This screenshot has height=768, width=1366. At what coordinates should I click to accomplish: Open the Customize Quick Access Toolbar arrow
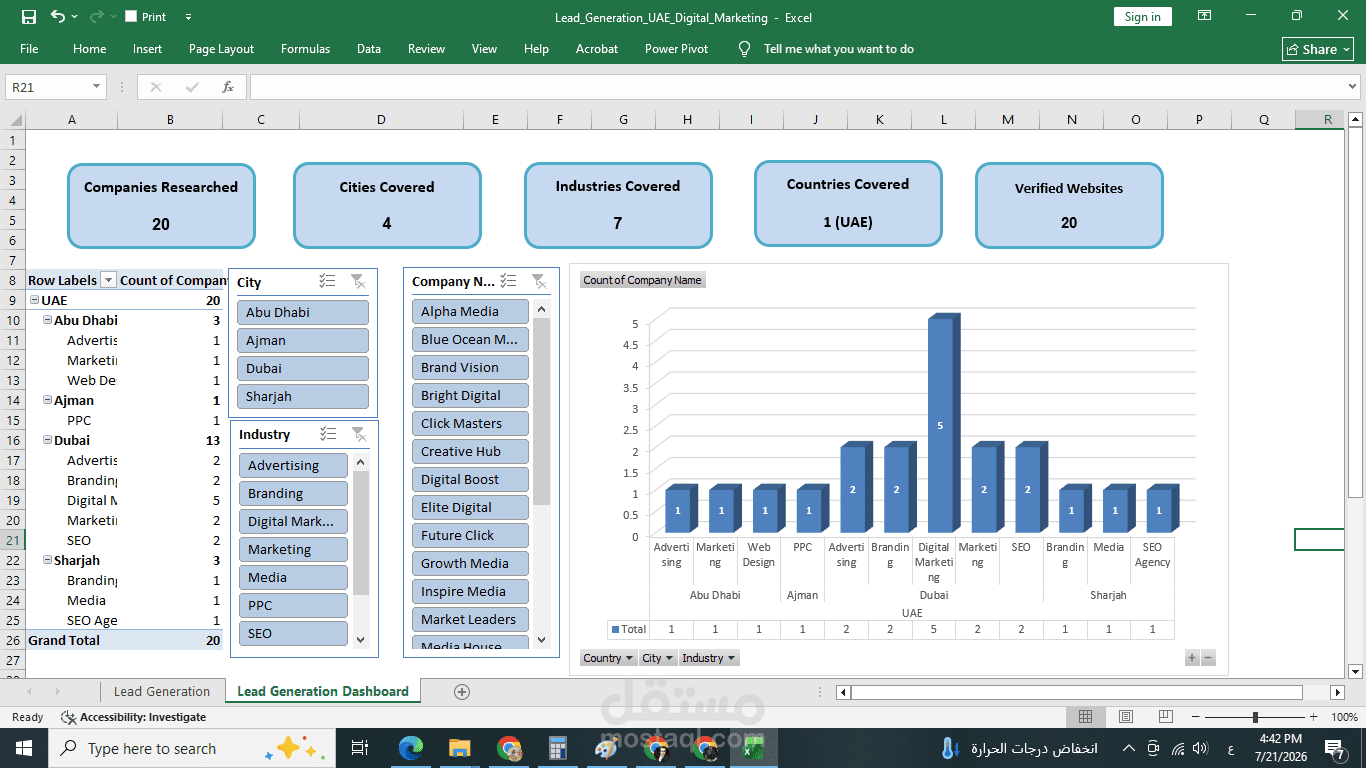point(189,17)
